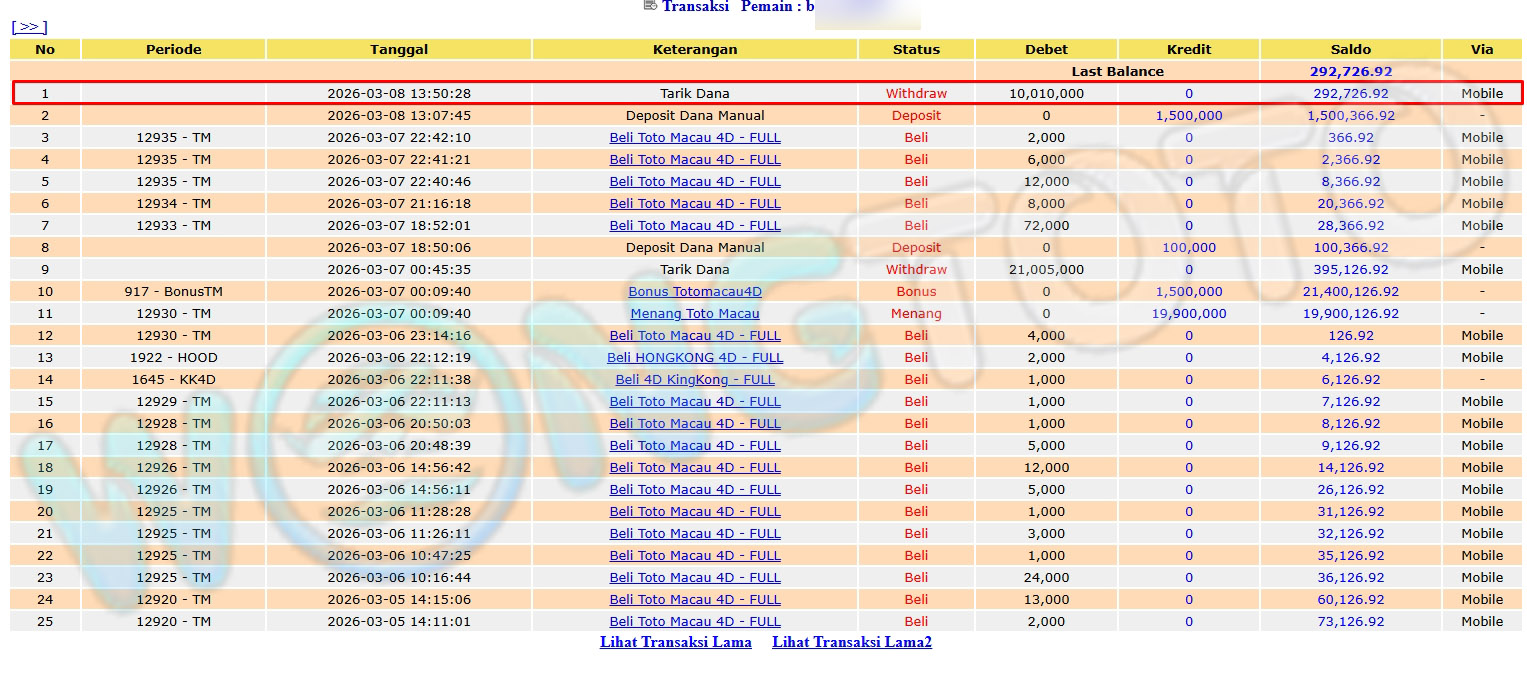Open Beli Toto Macau link in row 12
Screen dimensions: 1527x673
click(694, 336)
